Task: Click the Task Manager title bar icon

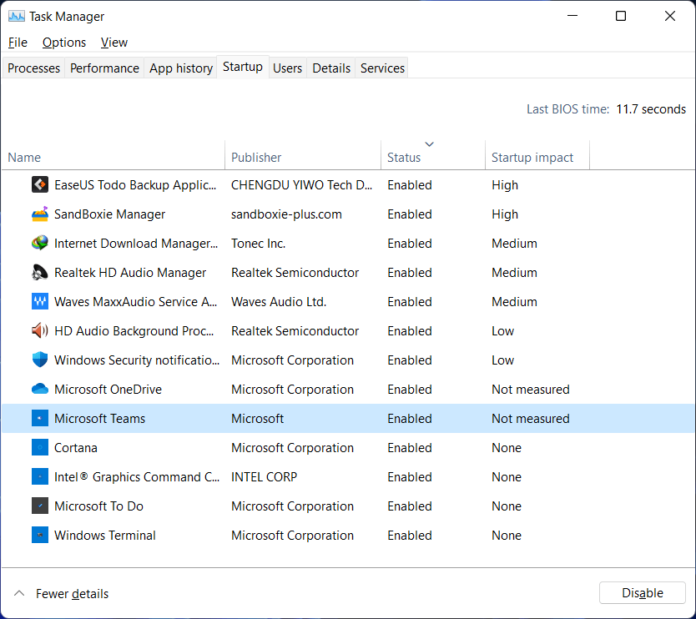Action: pos(16,16)
